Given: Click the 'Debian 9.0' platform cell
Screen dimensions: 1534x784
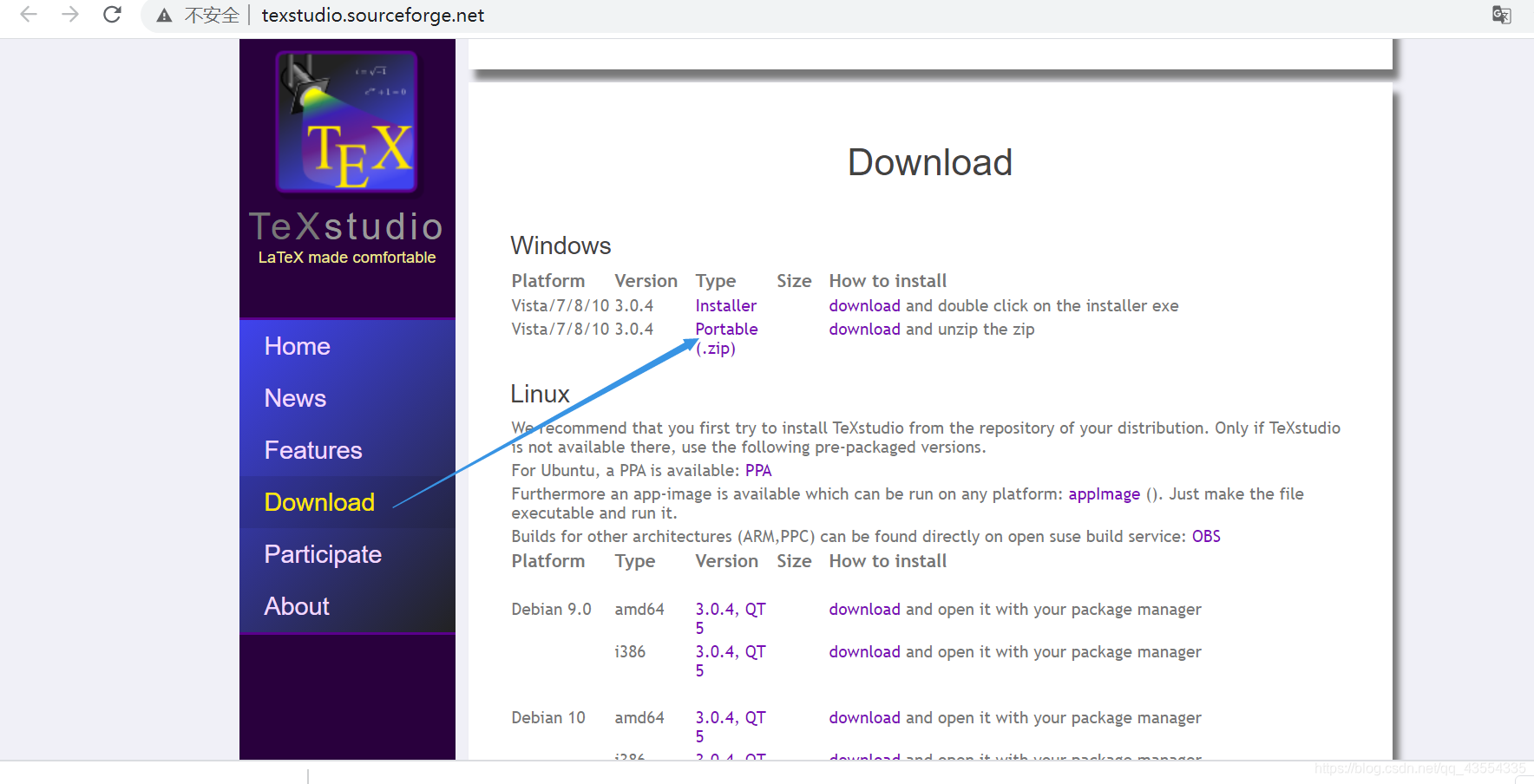Looking at the screenshot, I should coord(551,609).
